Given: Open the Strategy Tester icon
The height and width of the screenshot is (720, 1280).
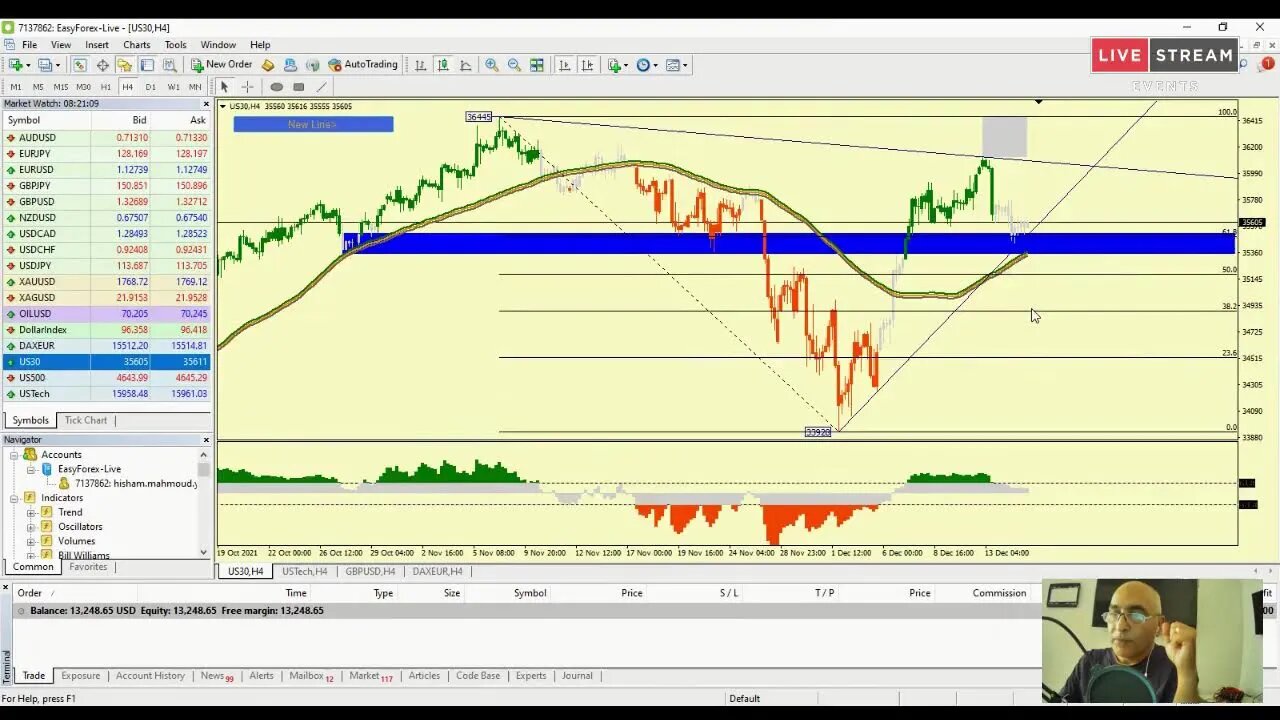Looking at the screenshot, I should [x=169, y=65].
